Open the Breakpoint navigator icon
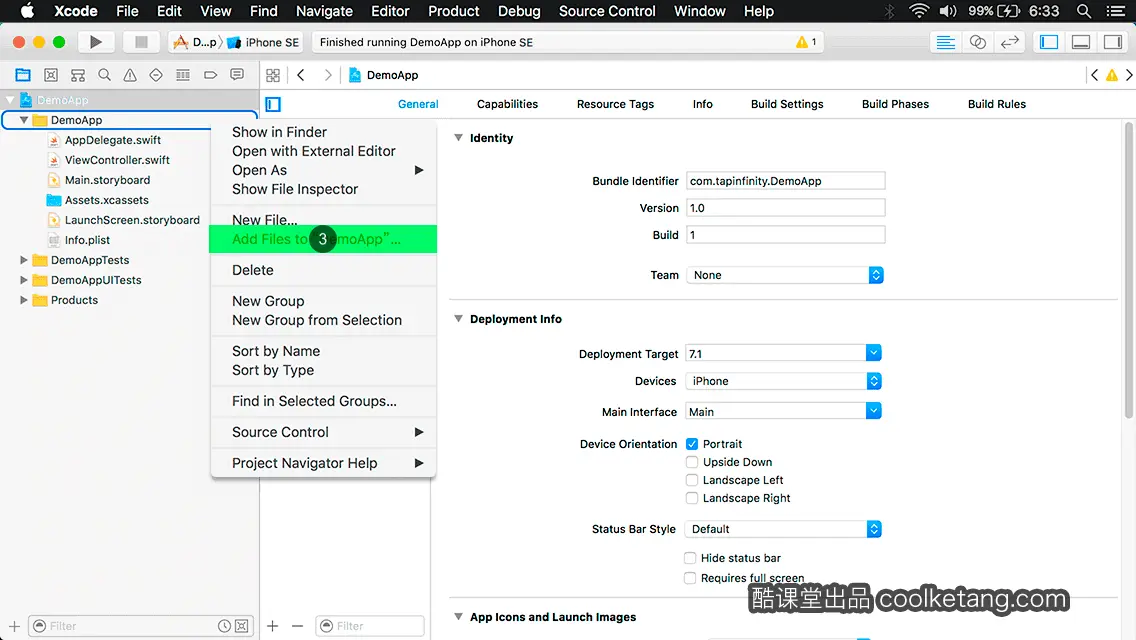 coord(210,75)
